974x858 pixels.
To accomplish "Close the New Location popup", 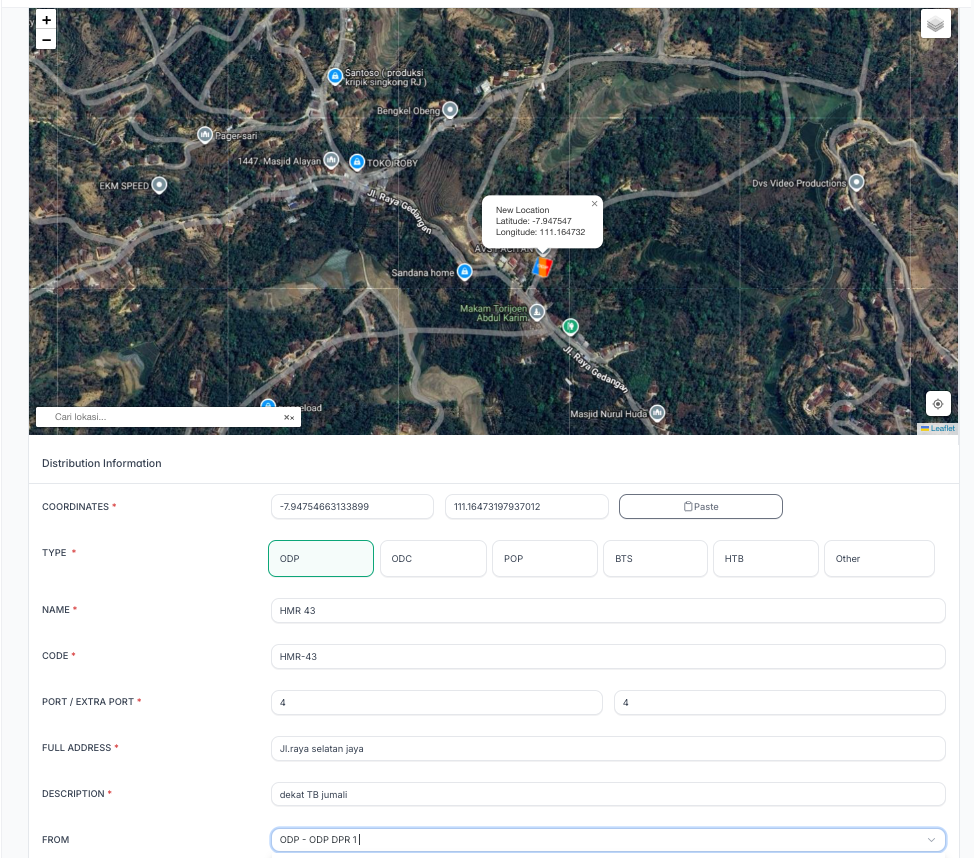I will point(594,203).
